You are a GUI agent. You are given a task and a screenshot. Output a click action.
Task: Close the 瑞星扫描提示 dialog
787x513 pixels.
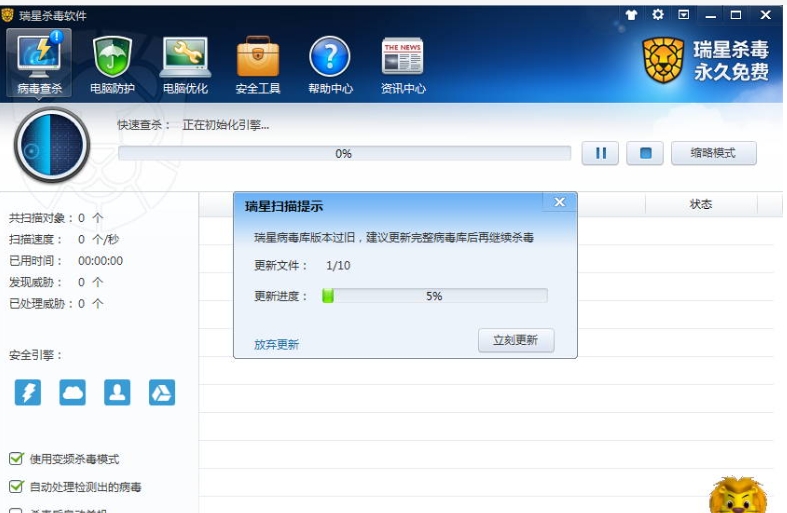[560, 202]
